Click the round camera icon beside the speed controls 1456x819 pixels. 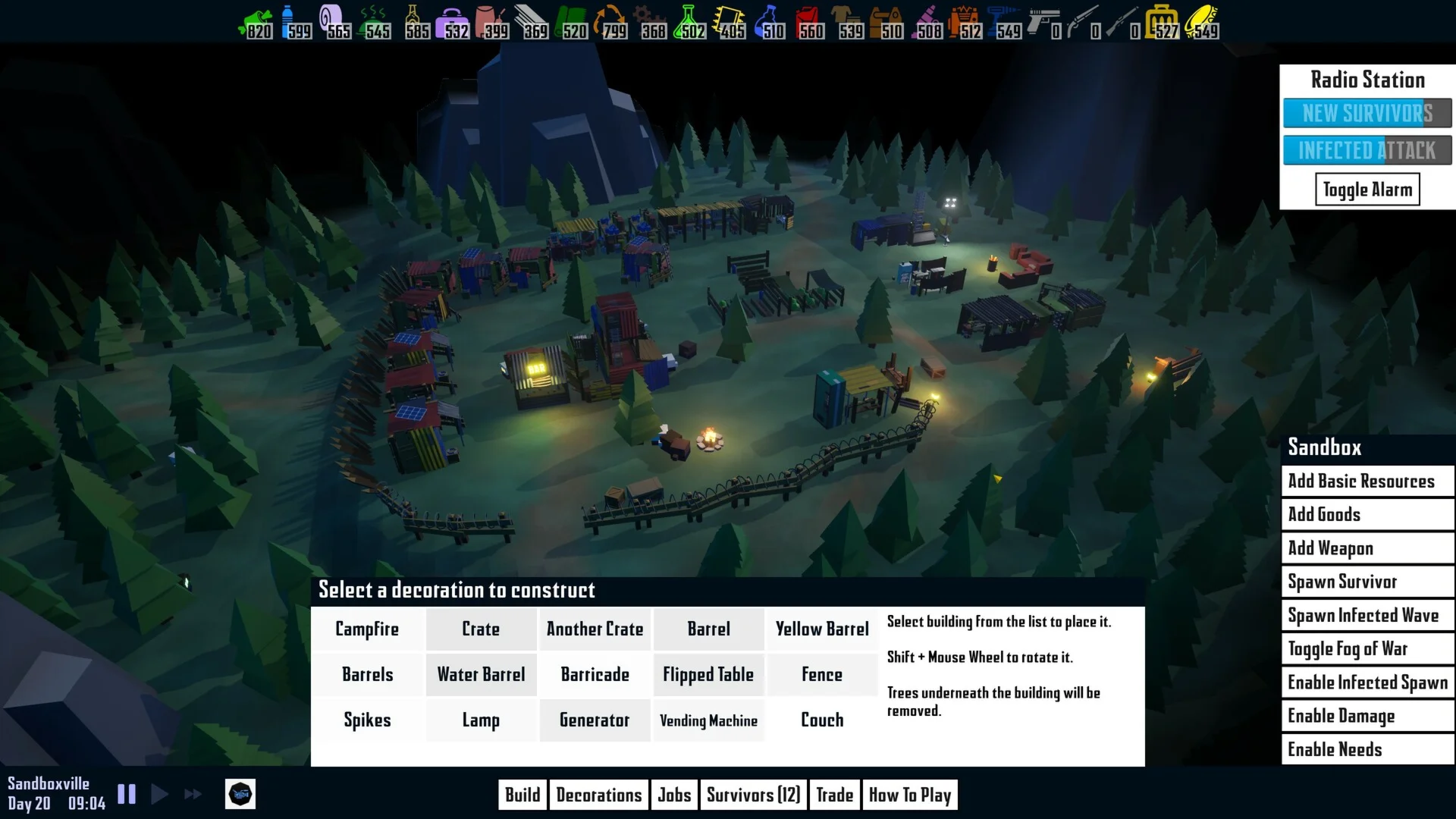[x=240, y=794]
